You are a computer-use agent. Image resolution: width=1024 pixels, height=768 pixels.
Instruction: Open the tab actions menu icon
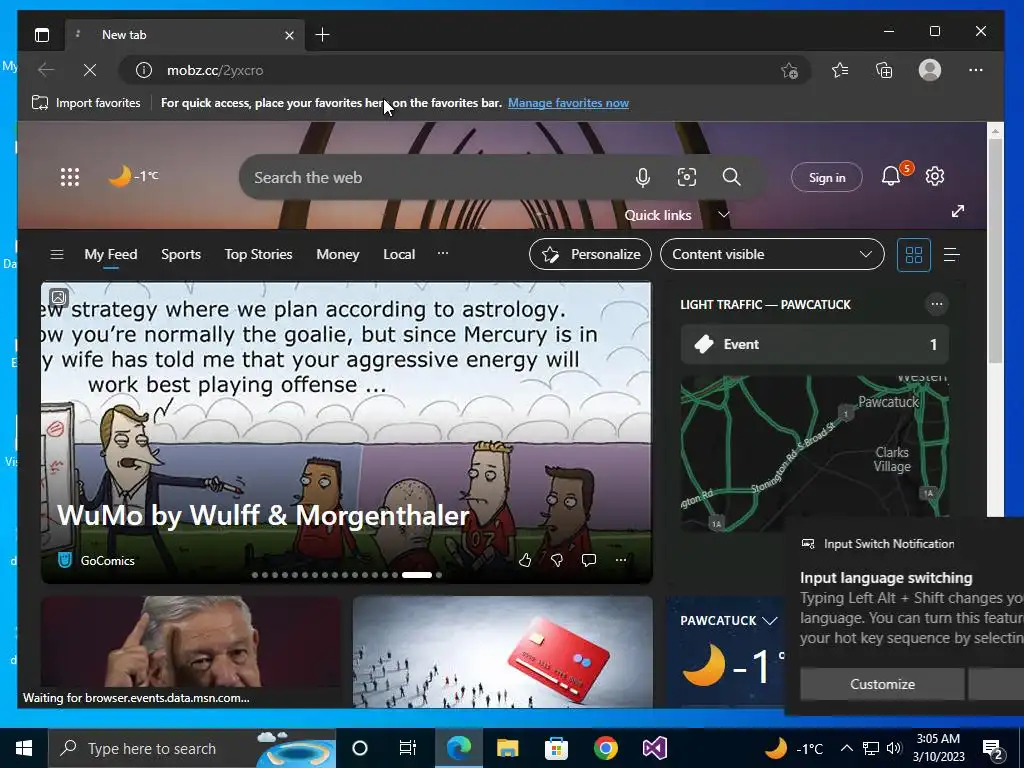tap(42, 35)
